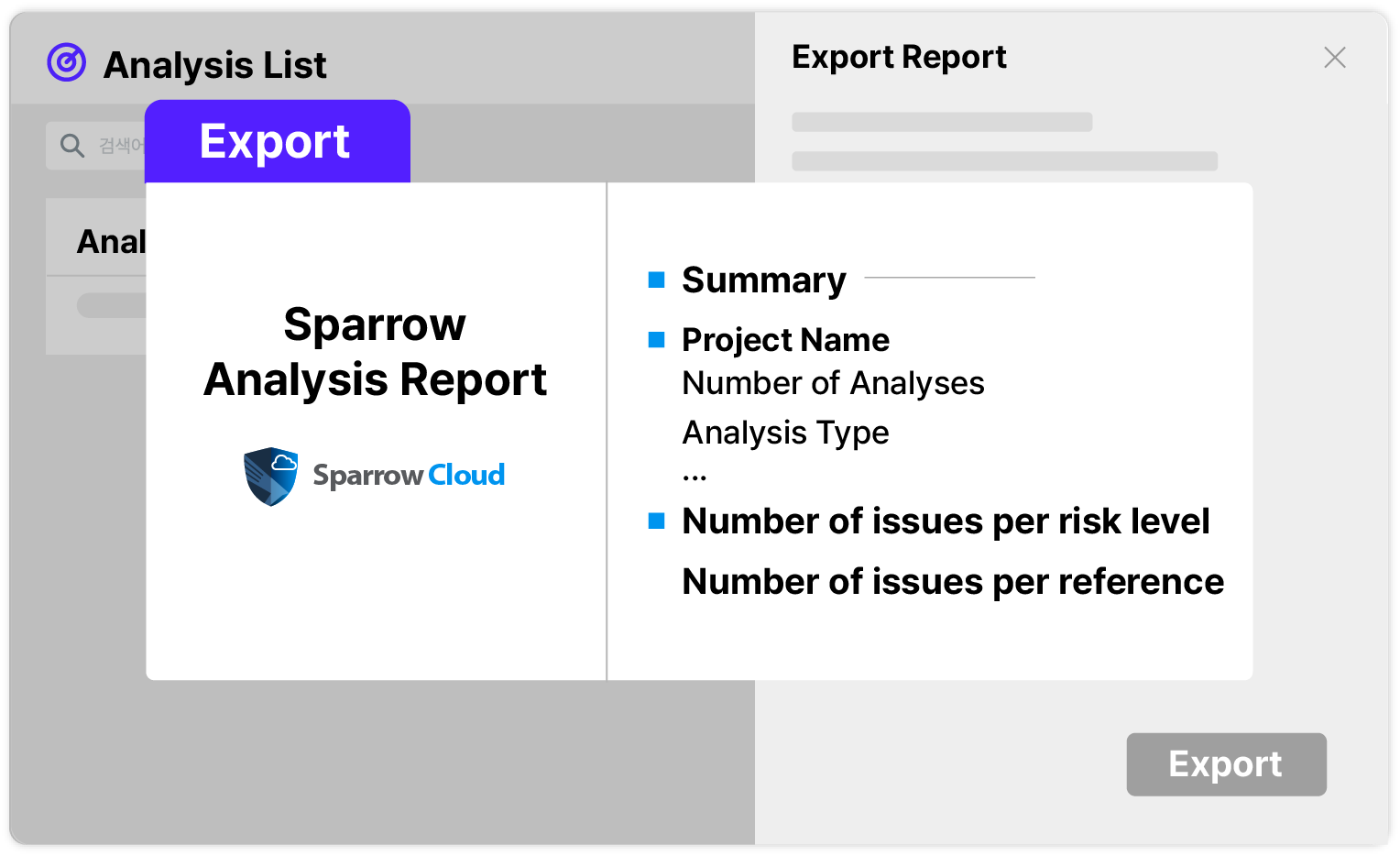Select the Project Name heading
1400x856 pixels.
tap(785, 340)
